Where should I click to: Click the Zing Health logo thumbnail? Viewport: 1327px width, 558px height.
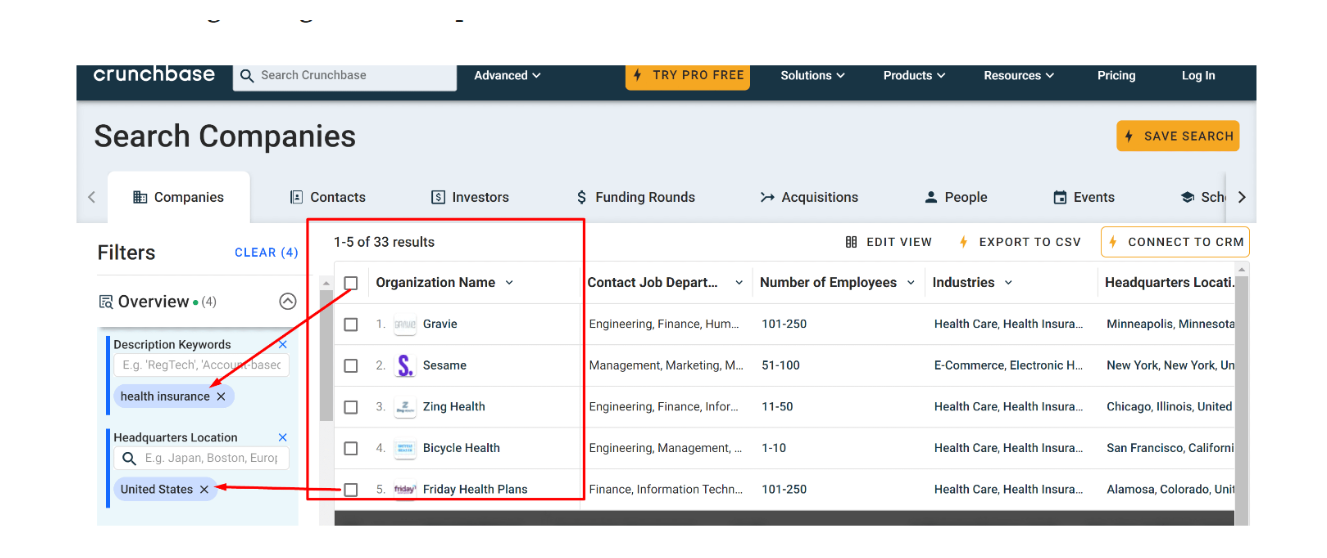click(x=405, y=407)
